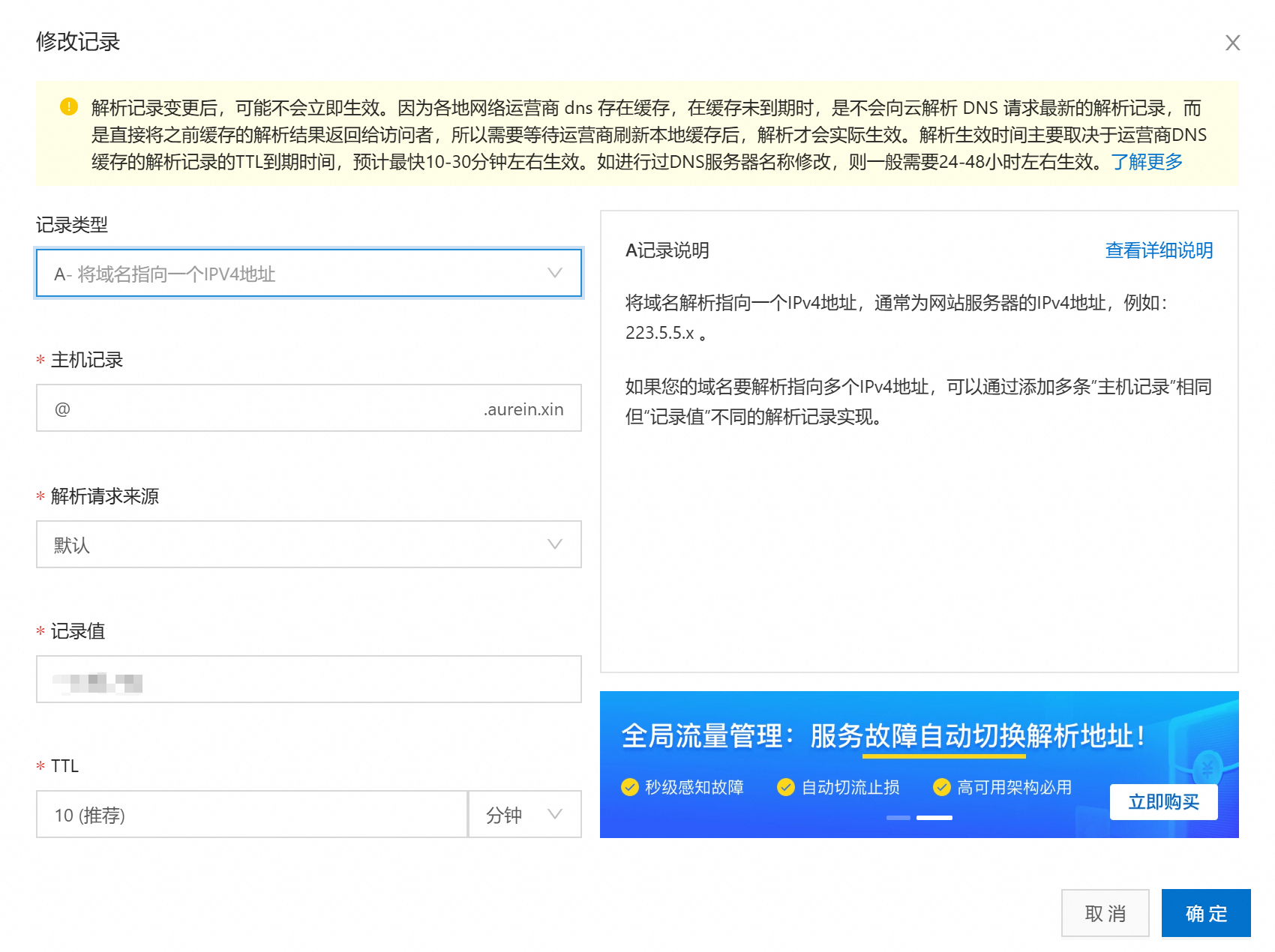This screenshot has height=952, width=1275.
Task: Open the 分钟 time unit dropdown
Action: [x=525, y=815]
